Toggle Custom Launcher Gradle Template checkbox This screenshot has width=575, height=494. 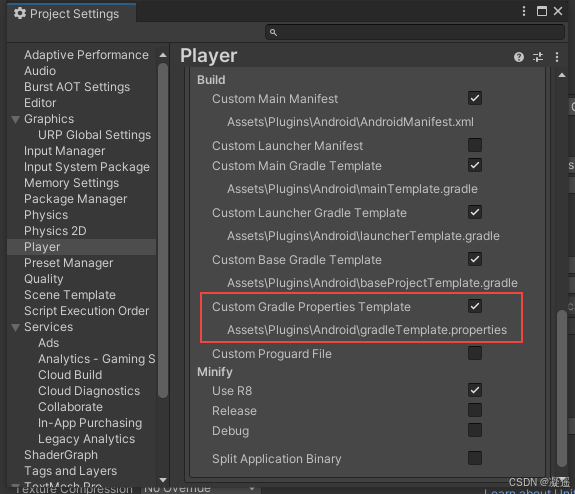[475, 212]
